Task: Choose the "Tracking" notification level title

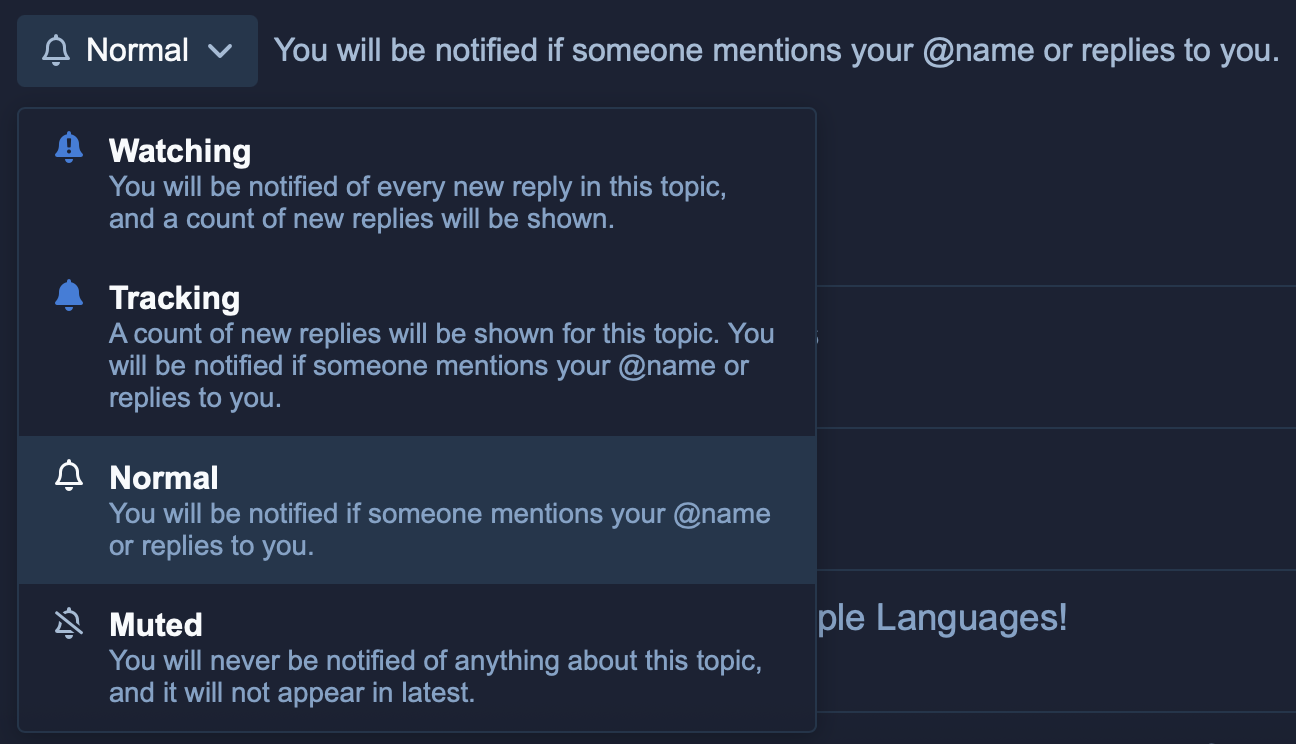Action: pyautogui.click(x=175, y=298)
